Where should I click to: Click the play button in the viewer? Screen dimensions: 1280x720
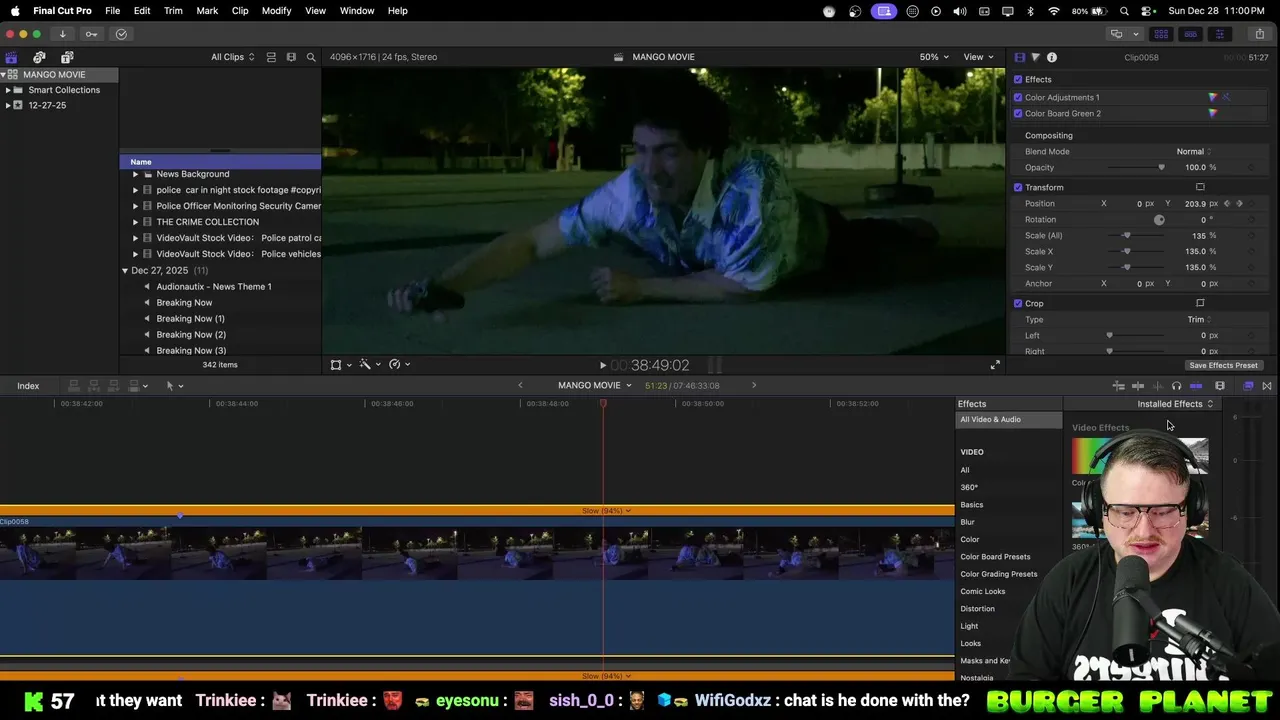[602, 366]
